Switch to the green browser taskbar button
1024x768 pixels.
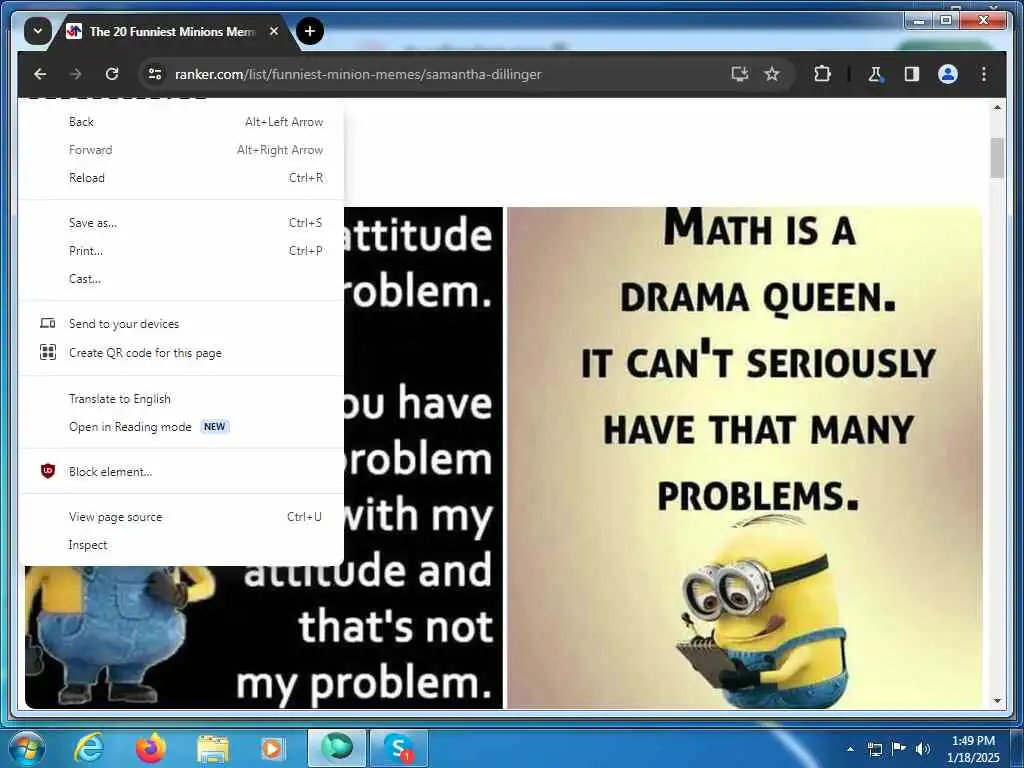[x=337, y=748]
